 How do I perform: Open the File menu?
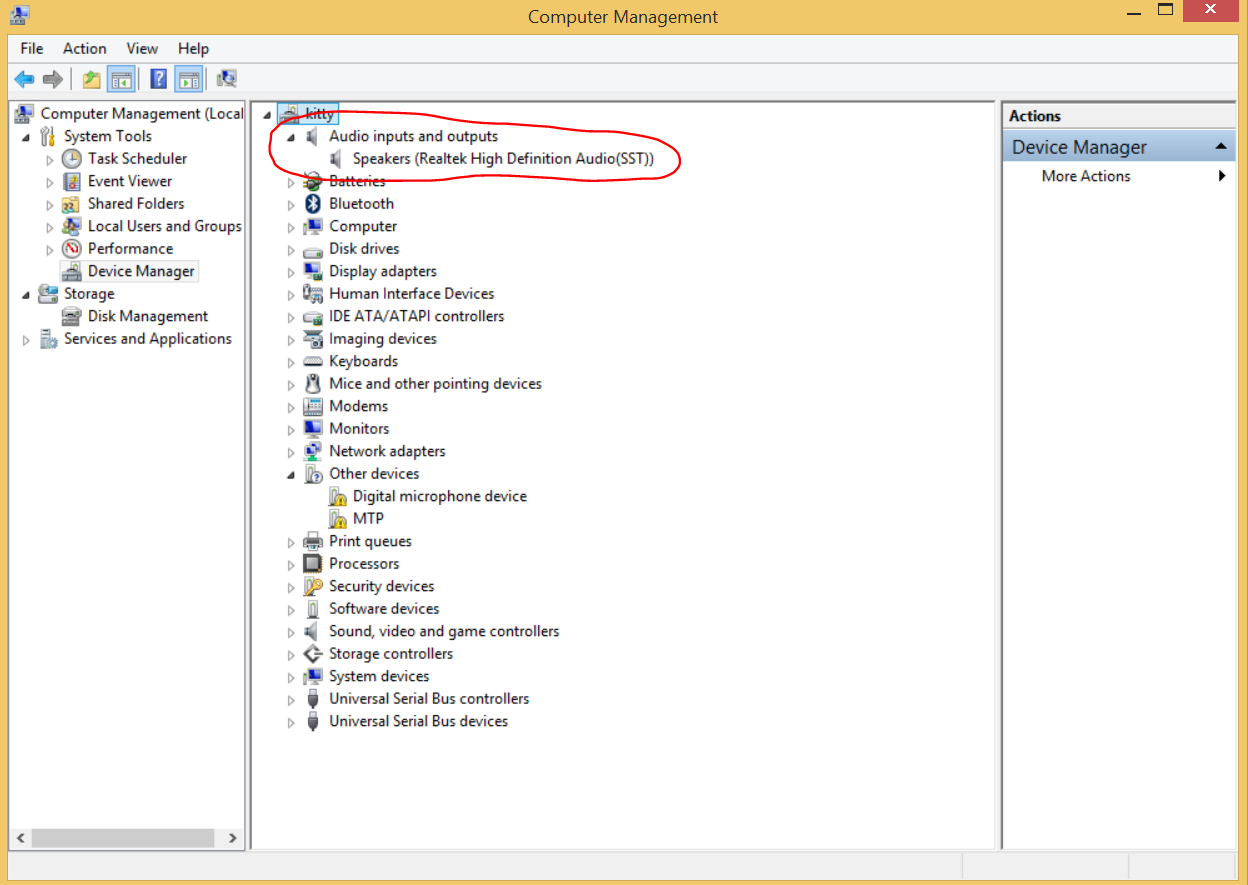coord(32,48)
